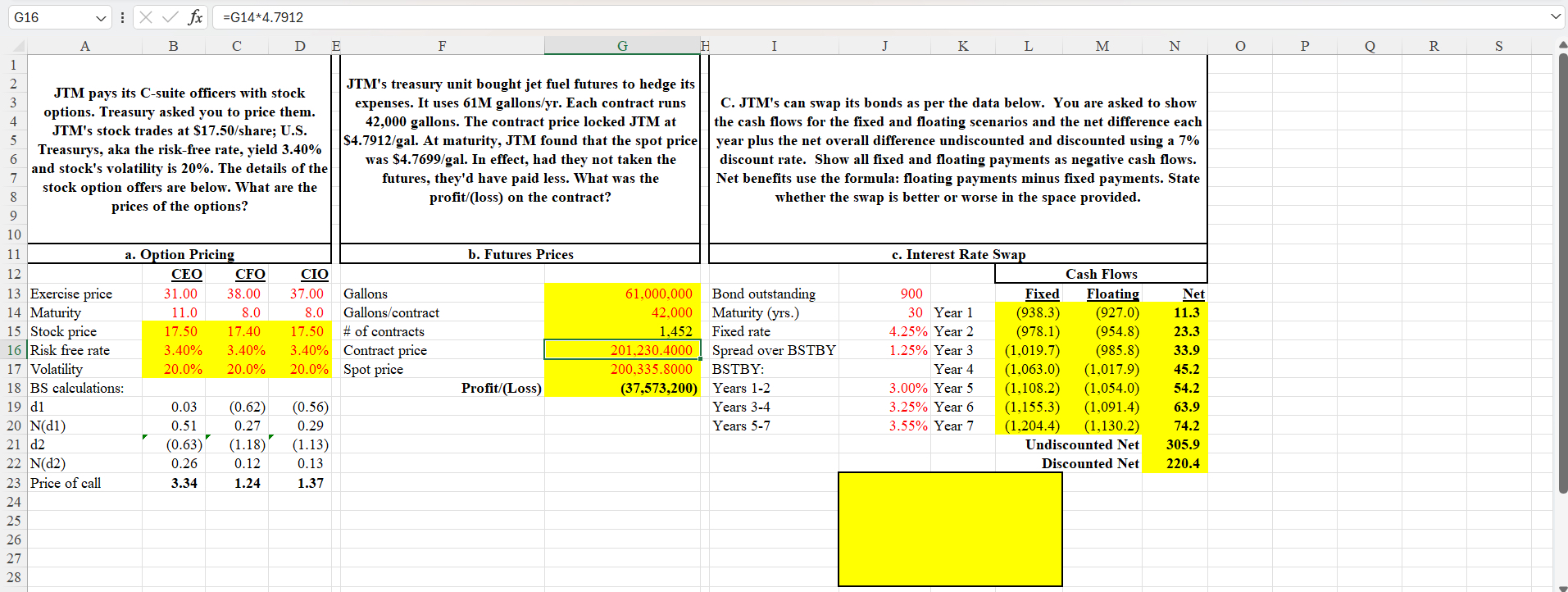The image size is (1568, 592).
Task: Click the Insert Function fx icon
Action: [x=195, y=17]
